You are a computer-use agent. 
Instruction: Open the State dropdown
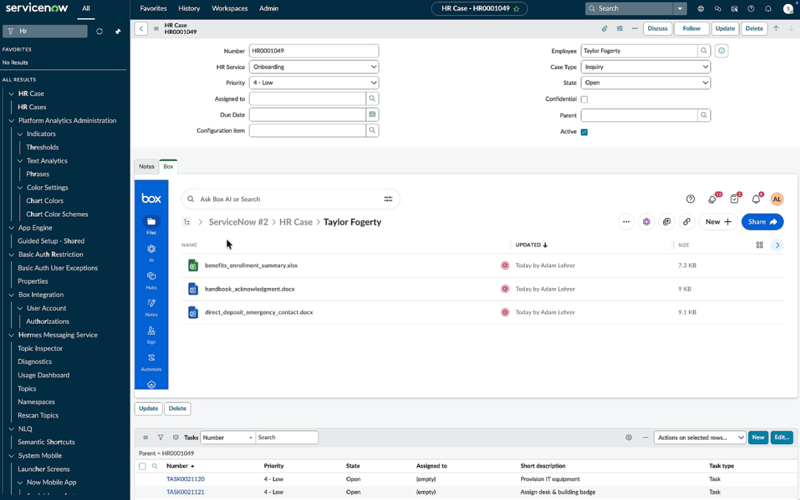(x=645, y=83)
